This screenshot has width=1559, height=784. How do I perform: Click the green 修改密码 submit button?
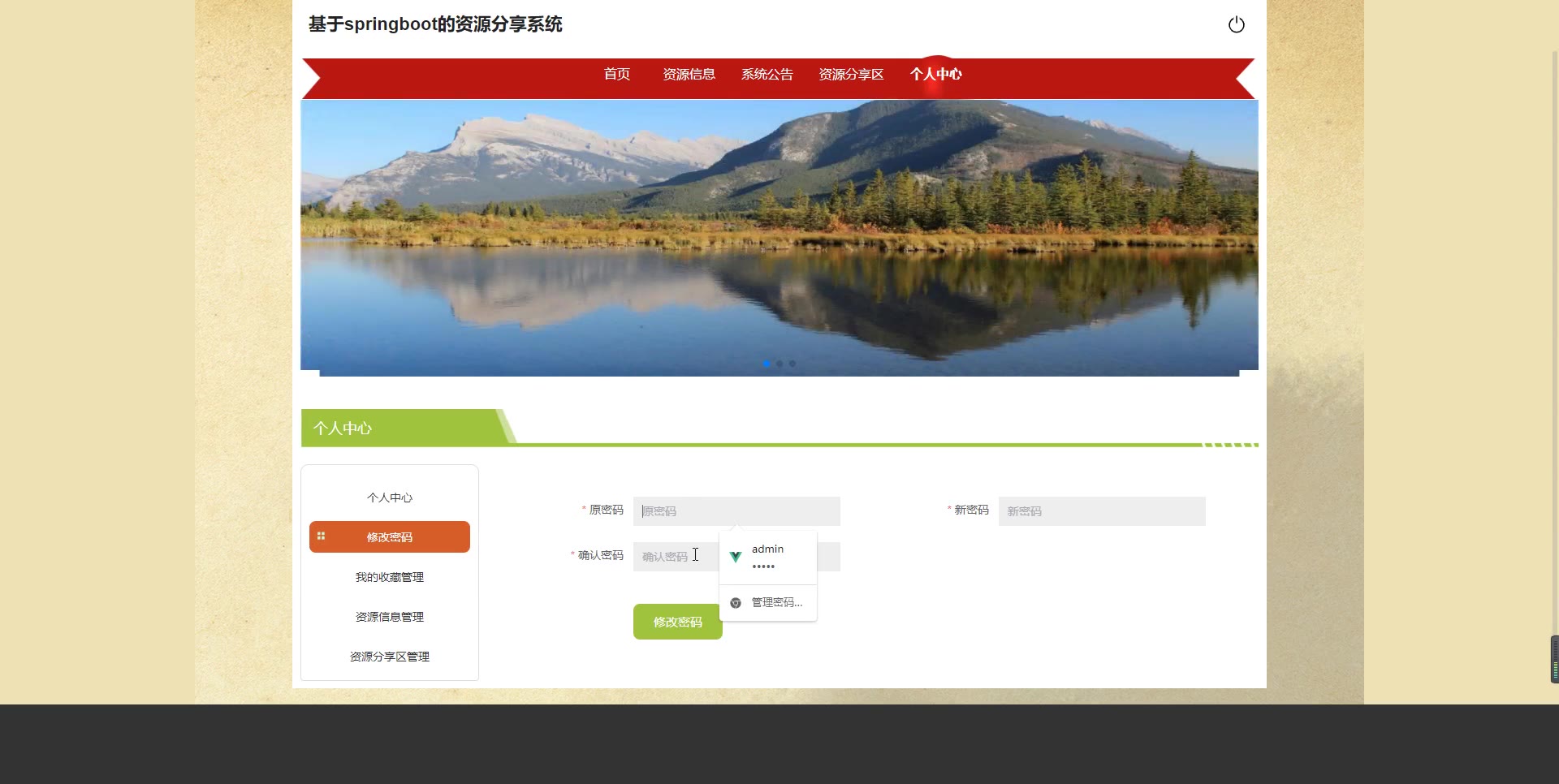(x=677, y=622)
